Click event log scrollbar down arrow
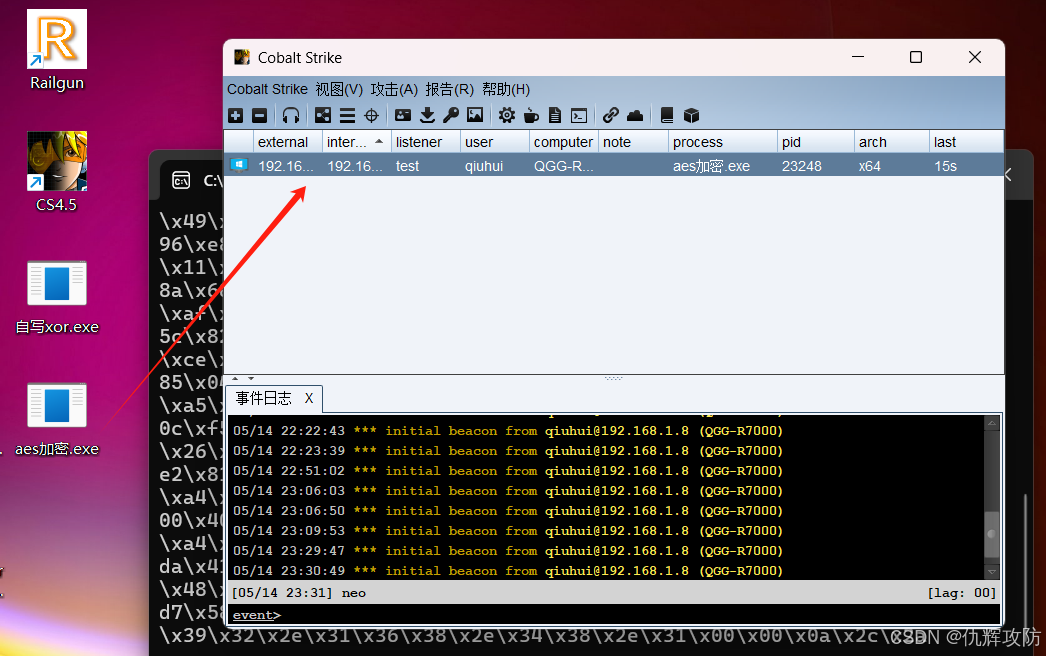 pos(992,571)
